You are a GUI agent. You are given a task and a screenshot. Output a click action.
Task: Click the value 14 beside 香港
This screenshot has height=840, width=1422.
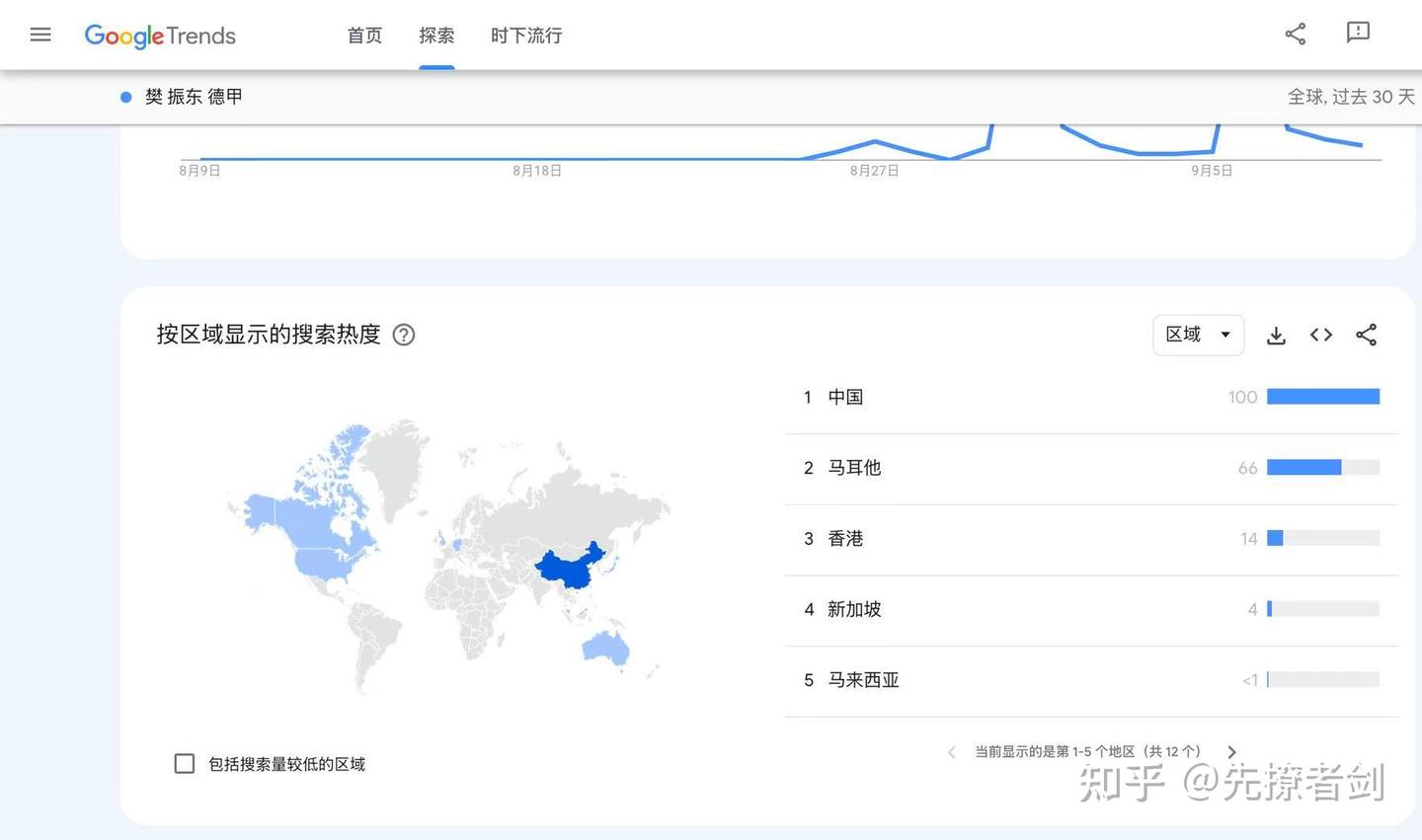pyautogui.click(x=1249, y=539)
